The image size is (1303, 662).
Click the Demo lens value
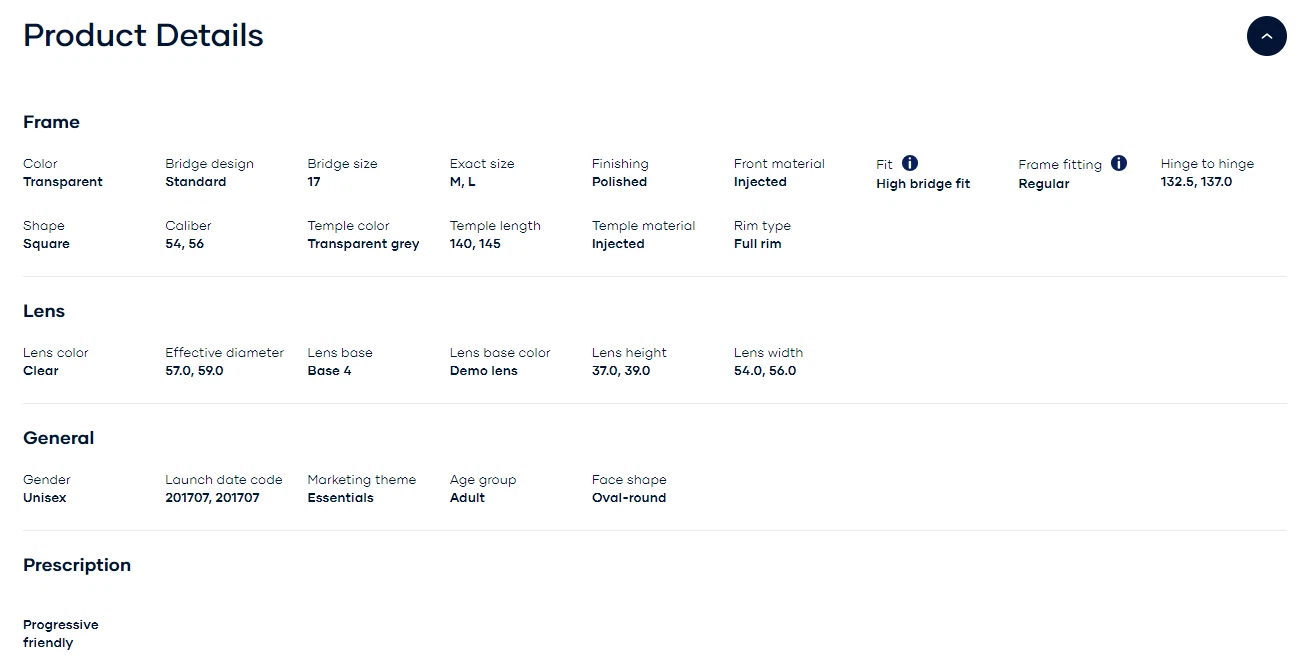point(483,371)
